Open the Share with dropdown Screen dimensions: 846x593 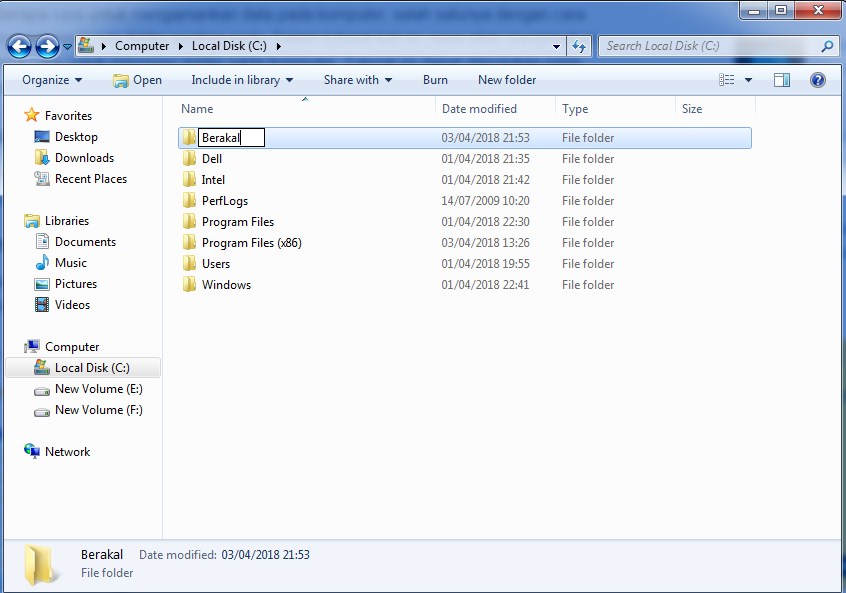[x=356, y=79]
